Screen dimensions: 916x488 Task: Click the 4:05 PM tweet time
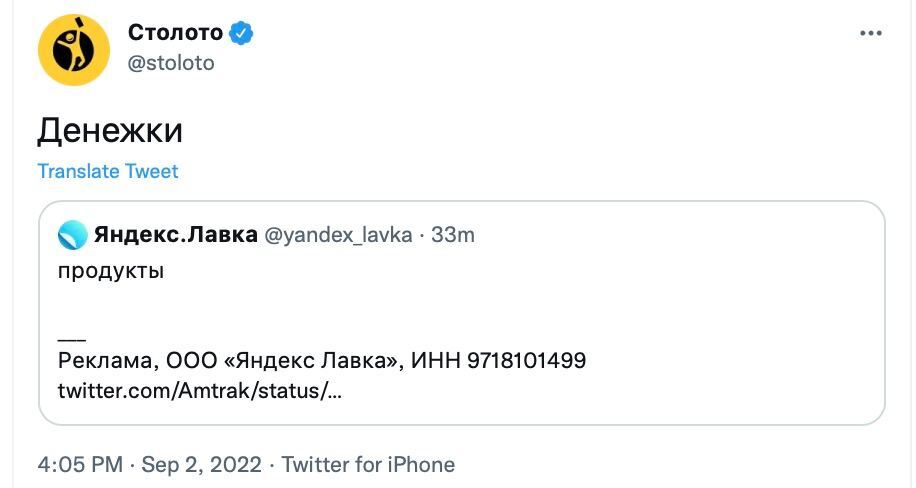coord(80,465)
